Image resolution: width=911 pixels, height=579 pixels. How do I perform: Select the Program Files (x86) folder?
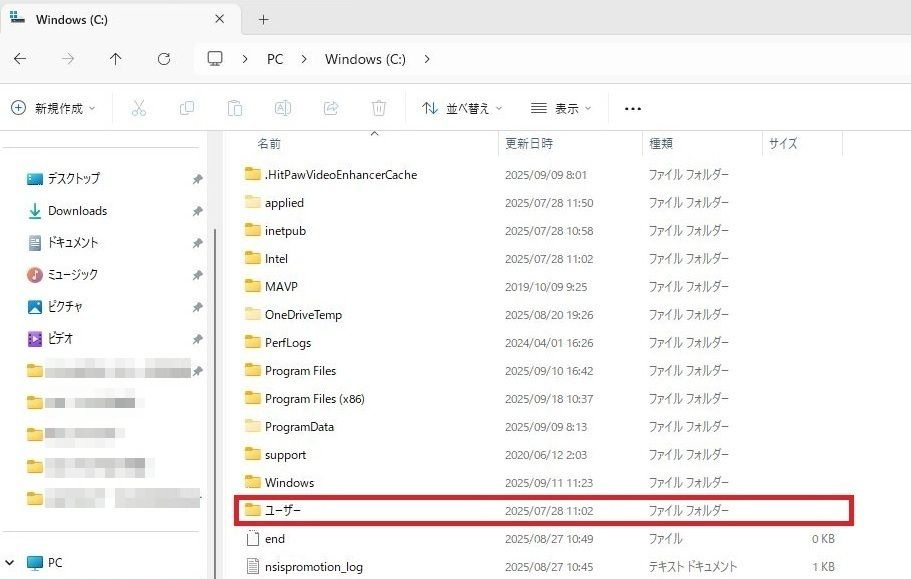coord(314,398)
